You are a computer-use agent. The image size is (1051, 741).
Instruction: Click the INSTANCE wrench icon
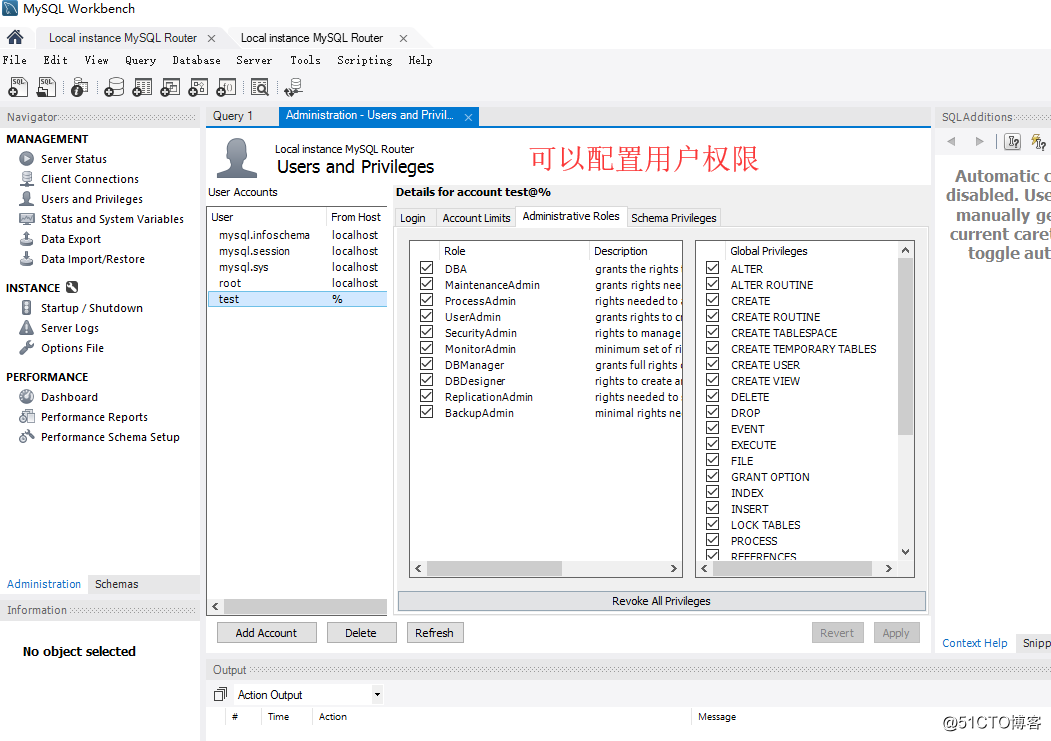coord(72,287)
